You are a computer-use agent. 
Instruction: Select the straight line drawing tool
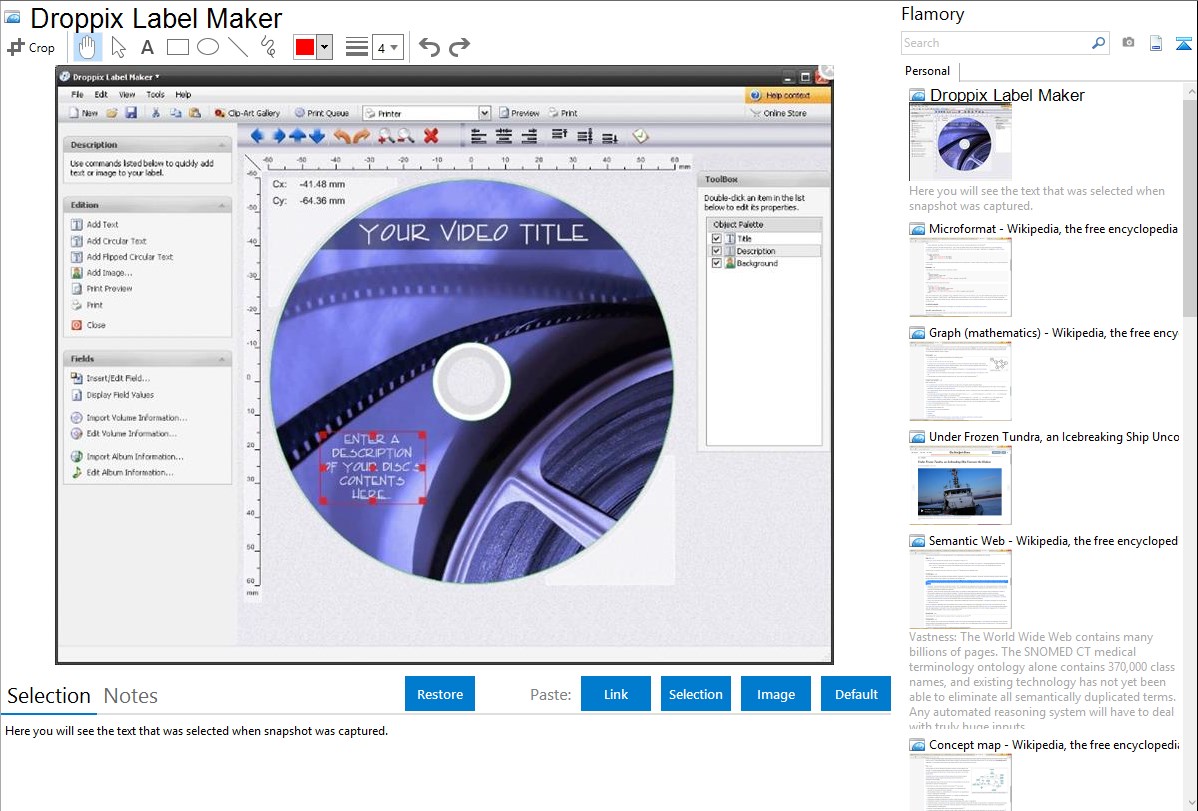[x=238, y=47]
